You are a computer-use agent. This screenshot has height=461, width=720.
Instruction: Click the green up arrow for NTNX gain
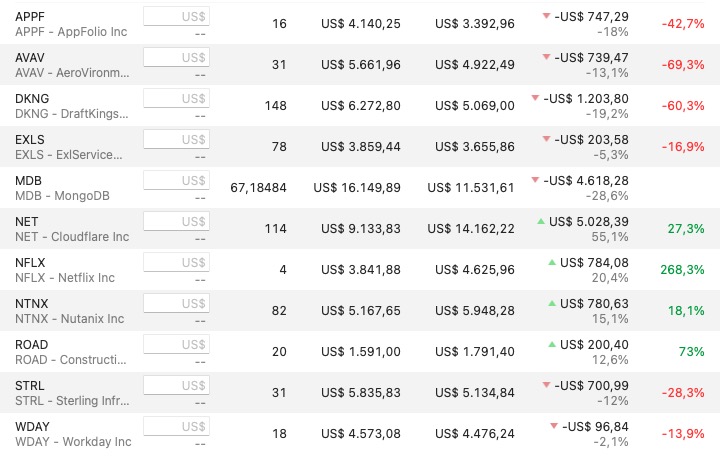point(552,303)
